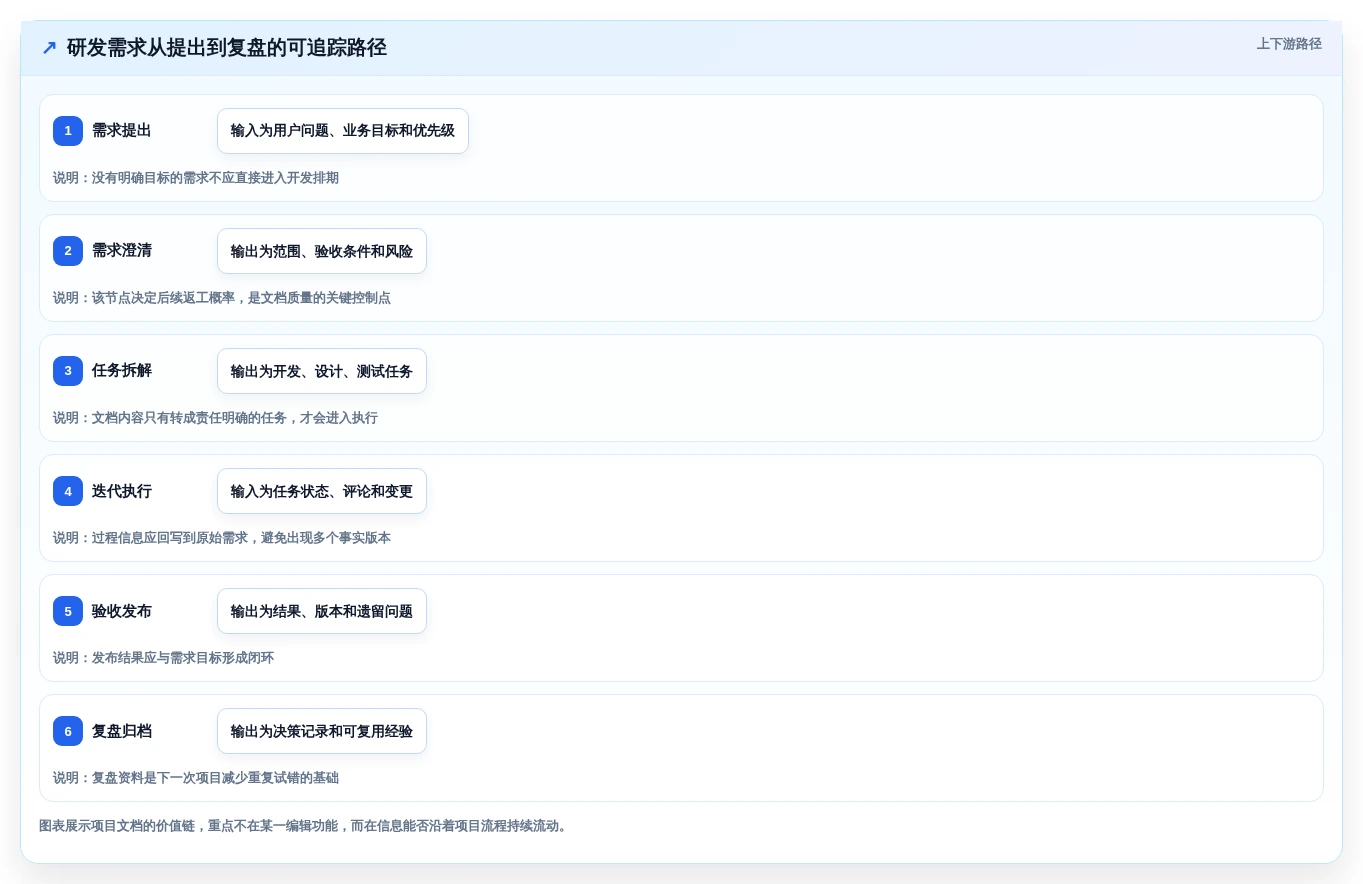Click the 需求澄清 step title
1363x884 pixels.
click(x=122, y=251)
